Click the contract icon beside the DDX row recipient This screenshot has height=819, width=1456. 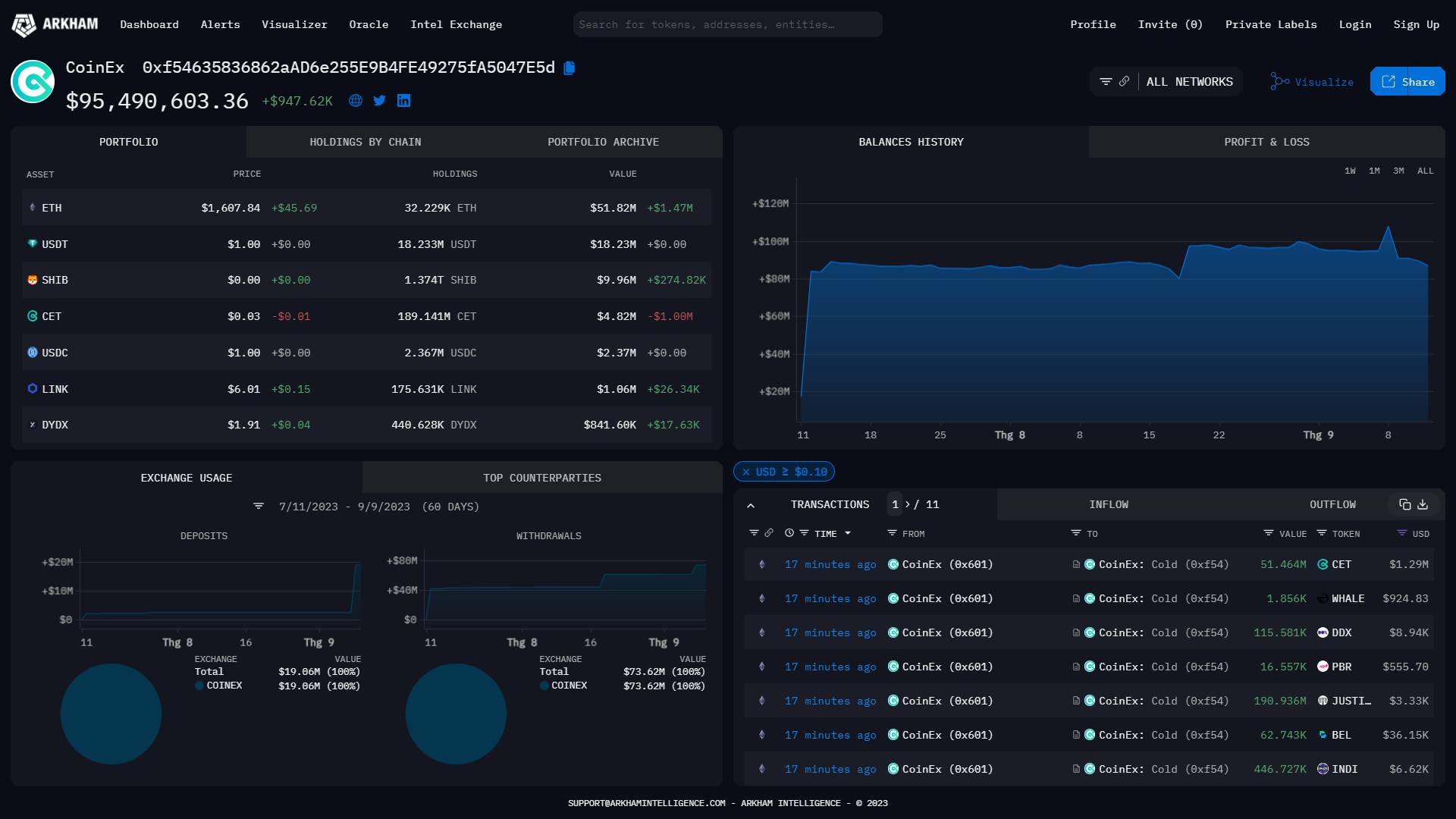point(1076,633)
